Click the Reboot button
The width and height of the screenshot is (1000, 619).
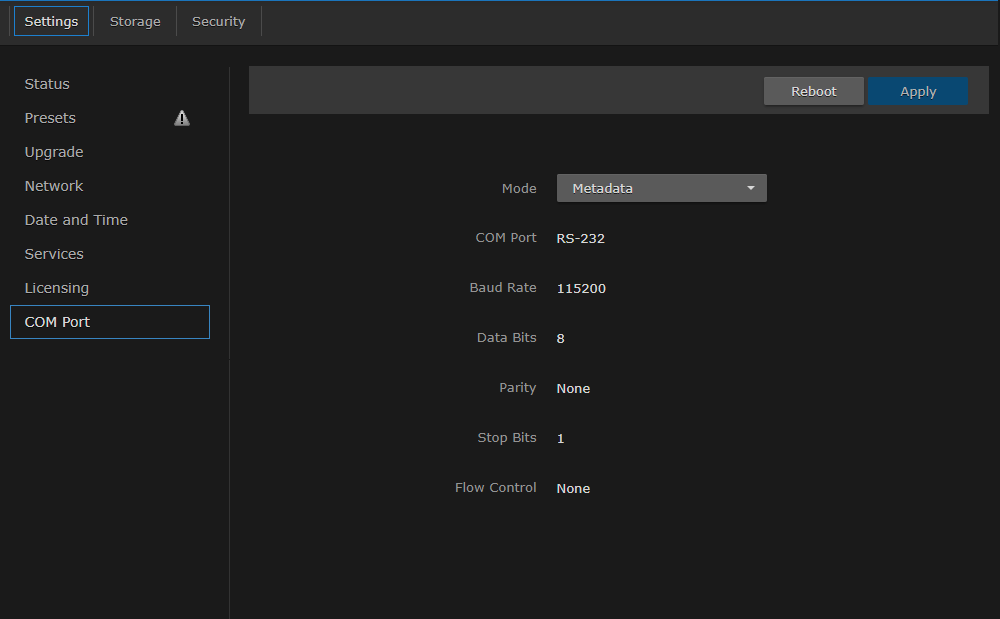[813, 91]
